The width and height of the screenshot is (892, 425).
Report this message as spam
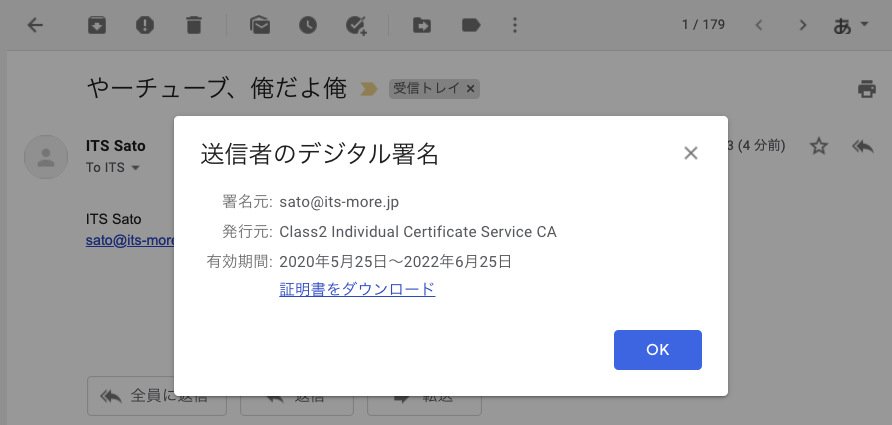[x=145, y=25]
